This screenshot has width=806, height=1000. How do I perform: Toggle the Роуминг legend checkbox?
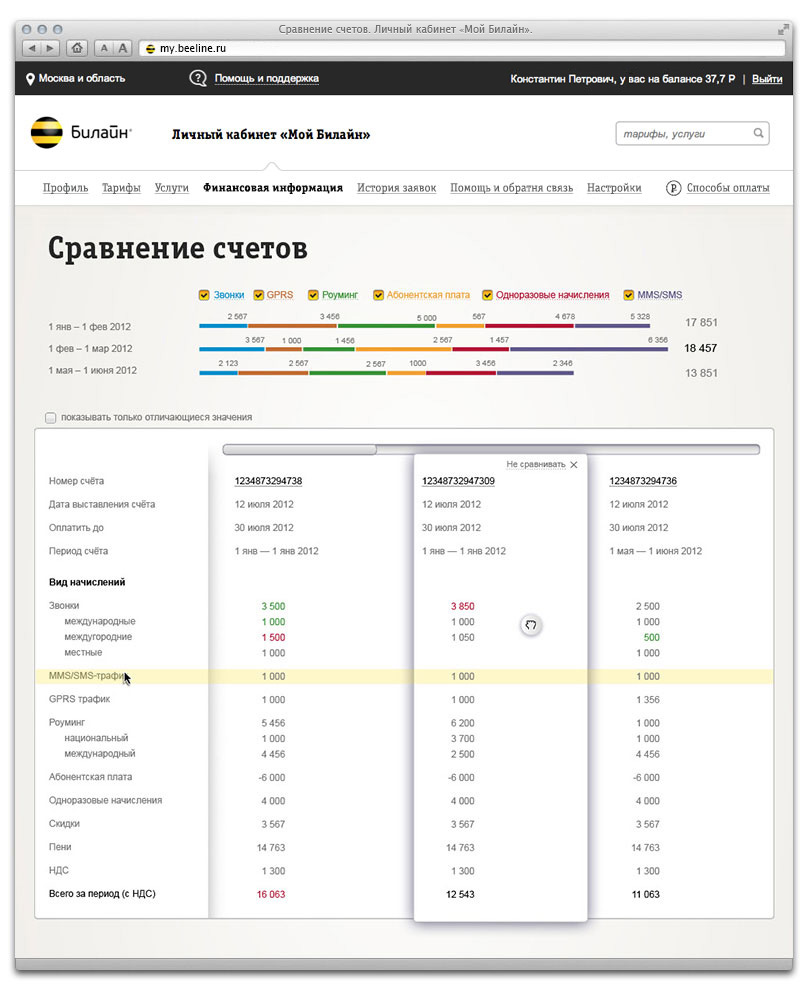point(313,295)
